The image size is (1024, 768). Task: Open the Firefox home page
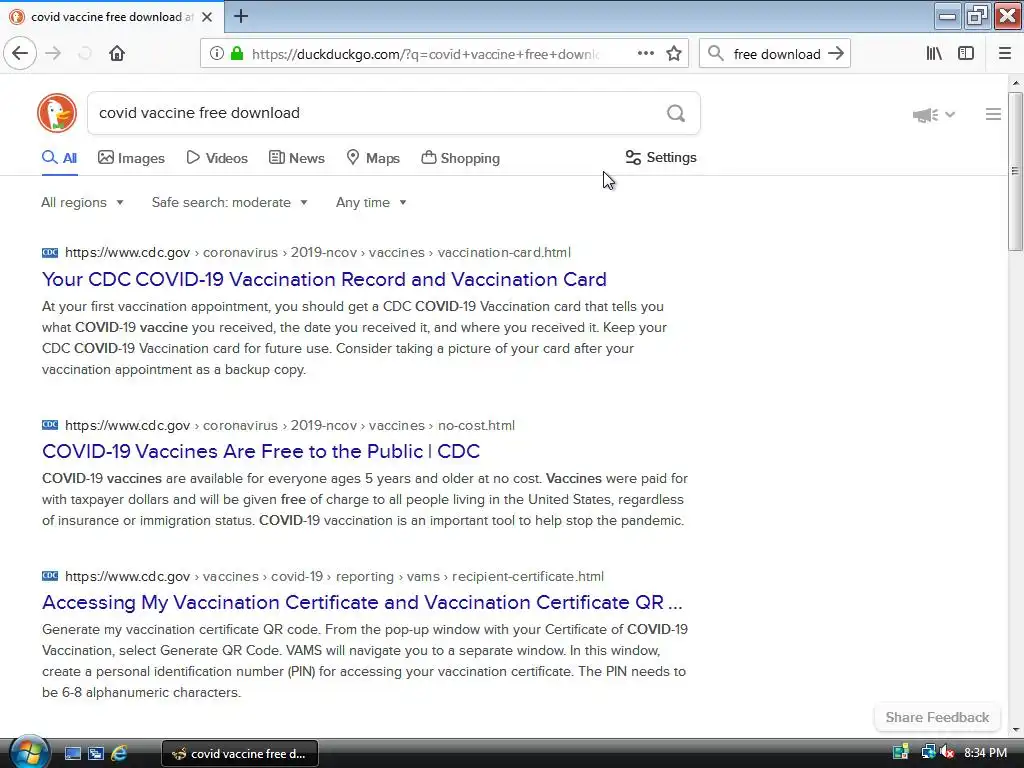[x=117, y=54]
